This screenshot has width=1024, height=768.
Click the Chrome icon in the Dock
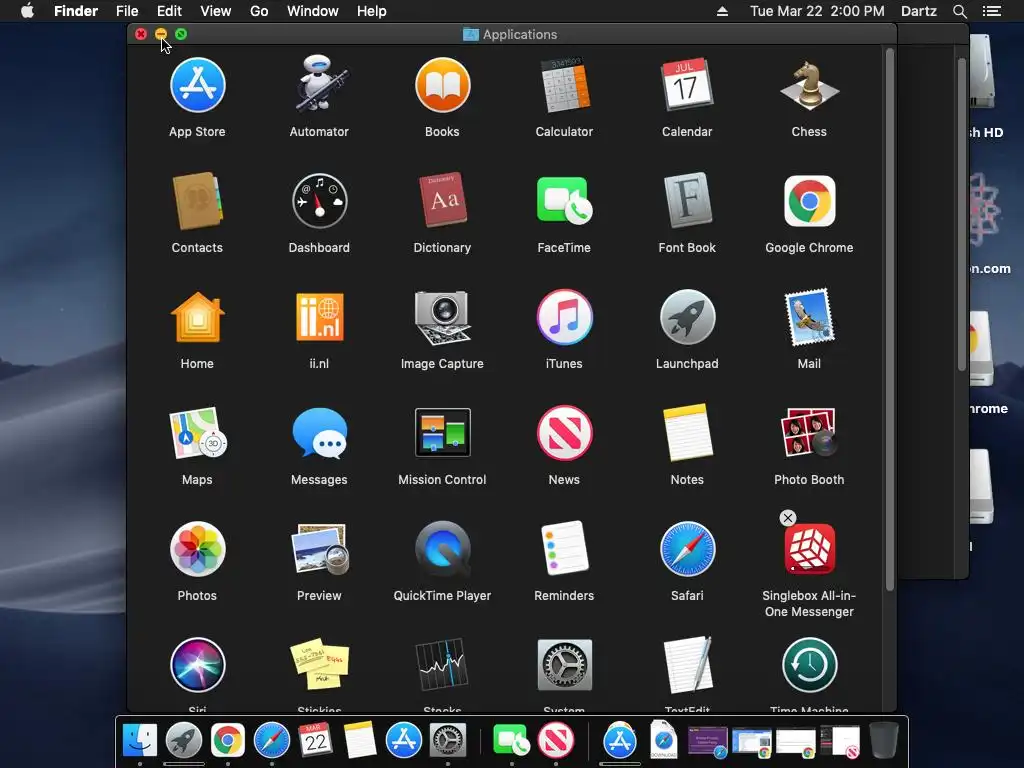tap(227, 741)
